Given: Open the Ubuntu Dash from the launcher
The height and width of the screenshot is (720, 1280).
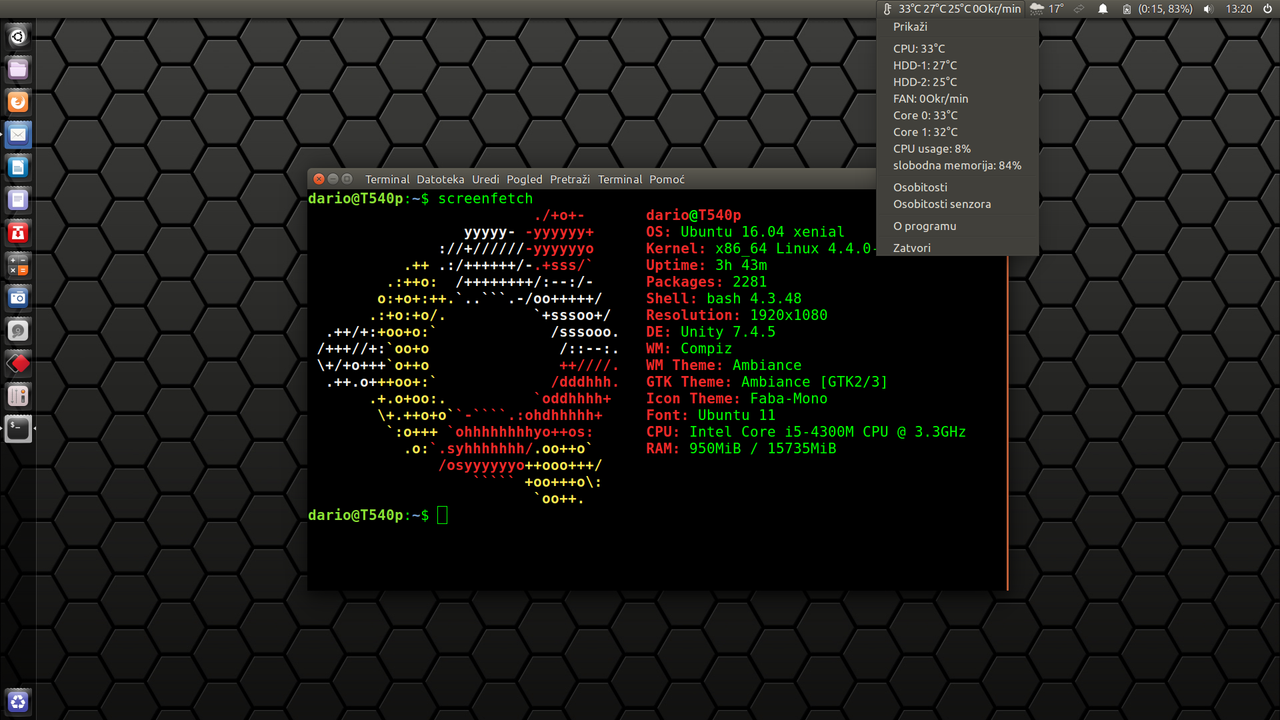Looking at the screenshot, I should click(18, 38).
